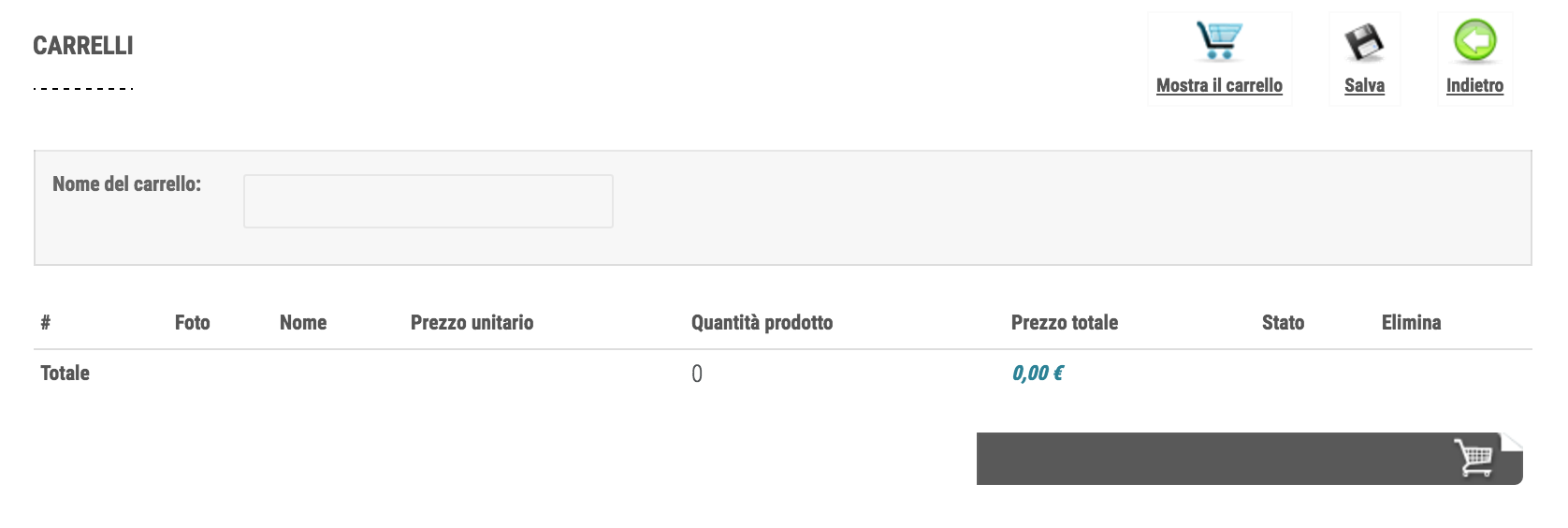This screenshot has width=1568, height=528.
Task: Select the Prezzo unitario column header
Action: (x=472, y=323)
